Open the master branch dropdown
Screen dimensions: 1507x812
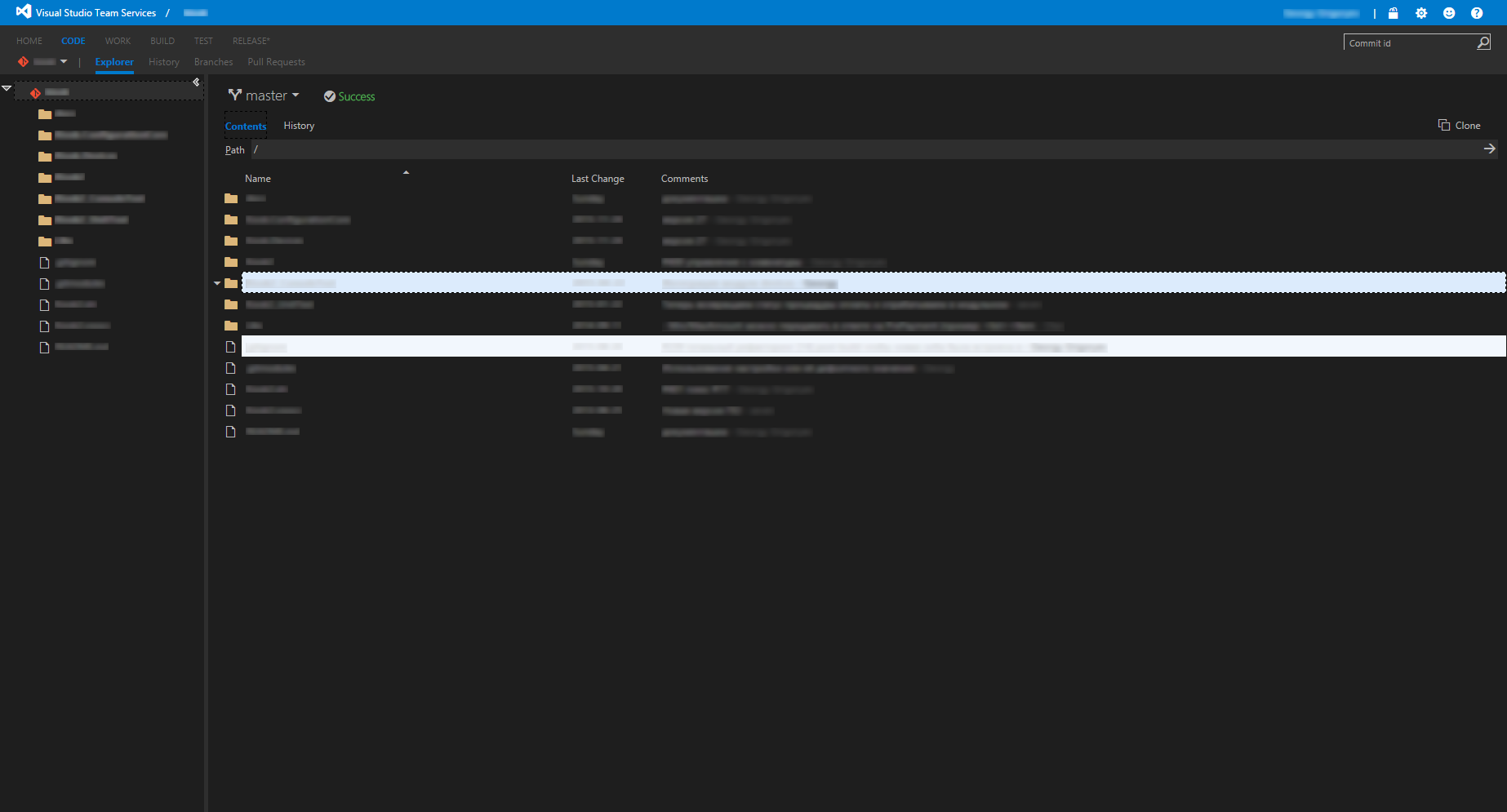(x=264, y=95)
